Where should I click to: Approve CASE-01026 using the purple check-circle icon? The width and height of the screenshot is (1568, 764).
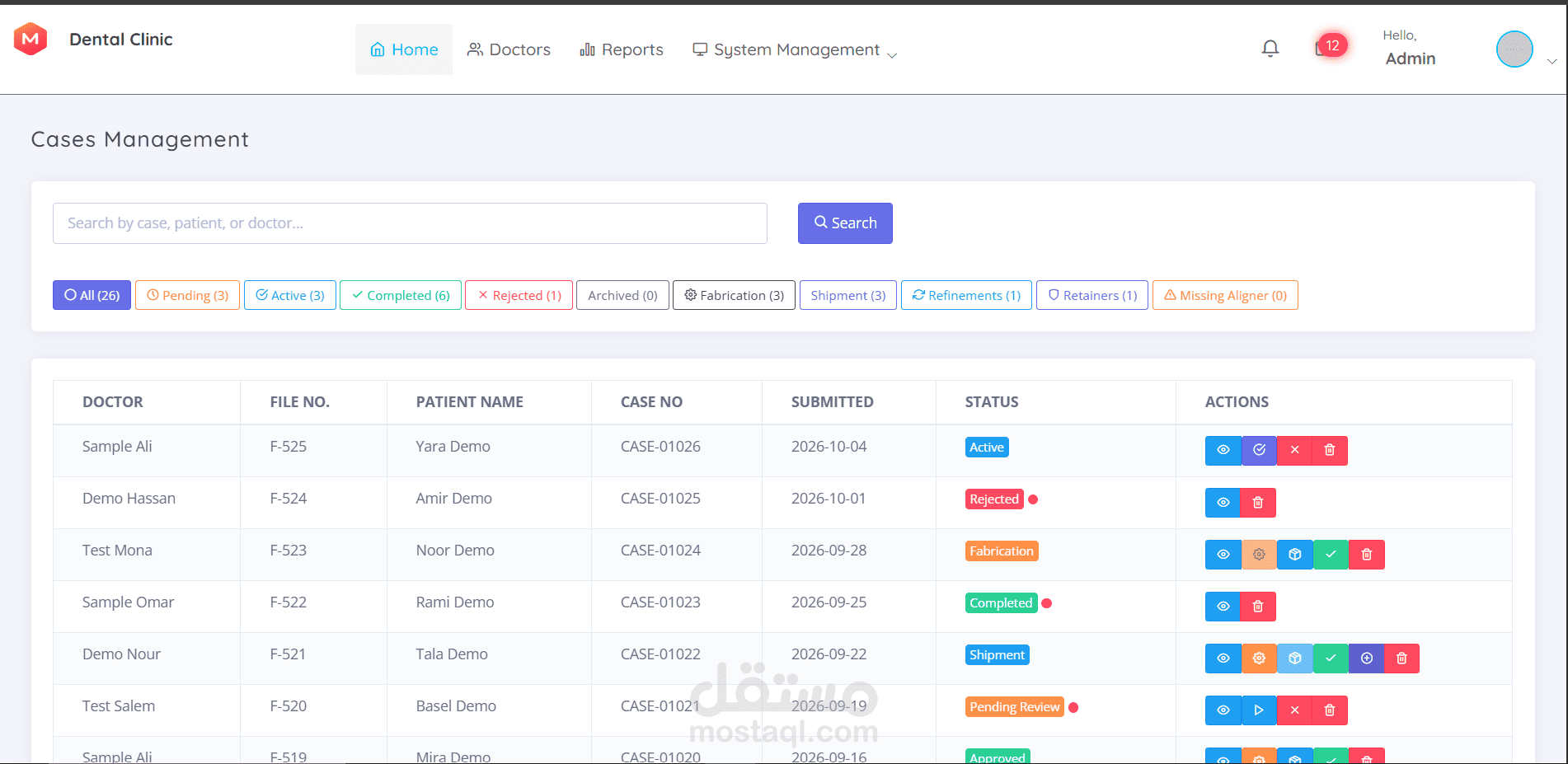pyautogui.click(x=1259, y=450)
